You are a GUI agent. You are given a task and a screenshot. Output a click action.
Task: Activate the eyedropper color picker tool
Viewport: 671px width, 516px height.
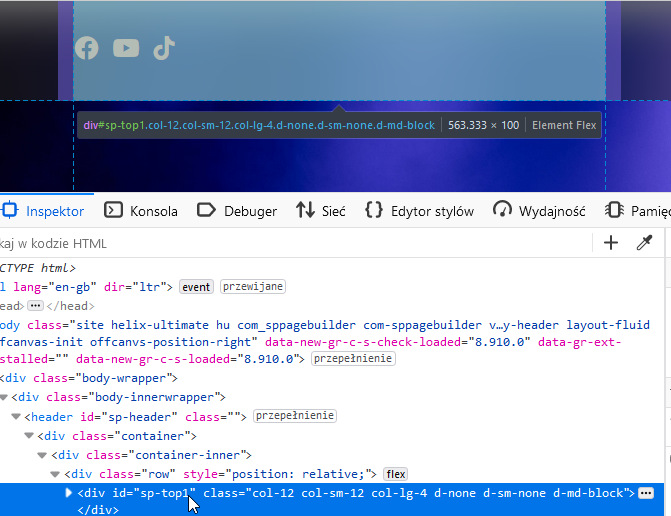tap(645, 243)
